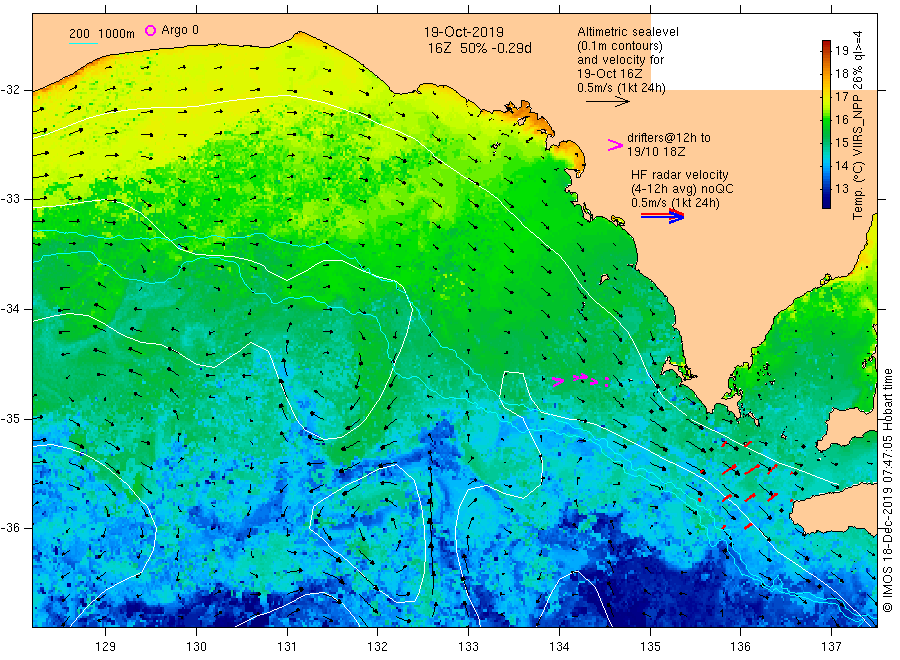Click the "19-Oct 16Z" legend text

pyautogui.click(x=610, y=74)
